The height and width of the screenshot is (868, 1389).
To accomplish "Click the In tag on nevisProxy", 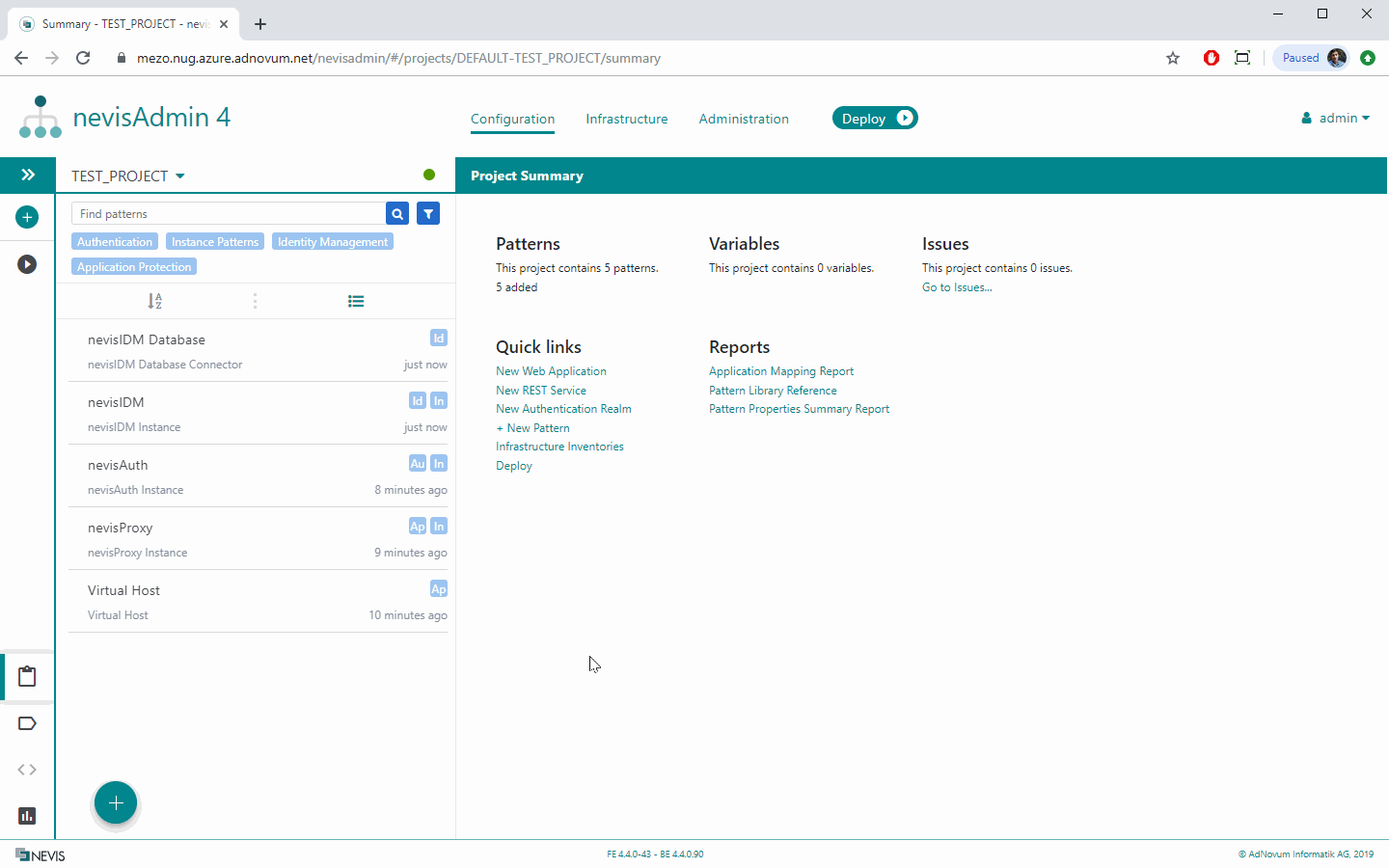I will click(x=439, y=526).
